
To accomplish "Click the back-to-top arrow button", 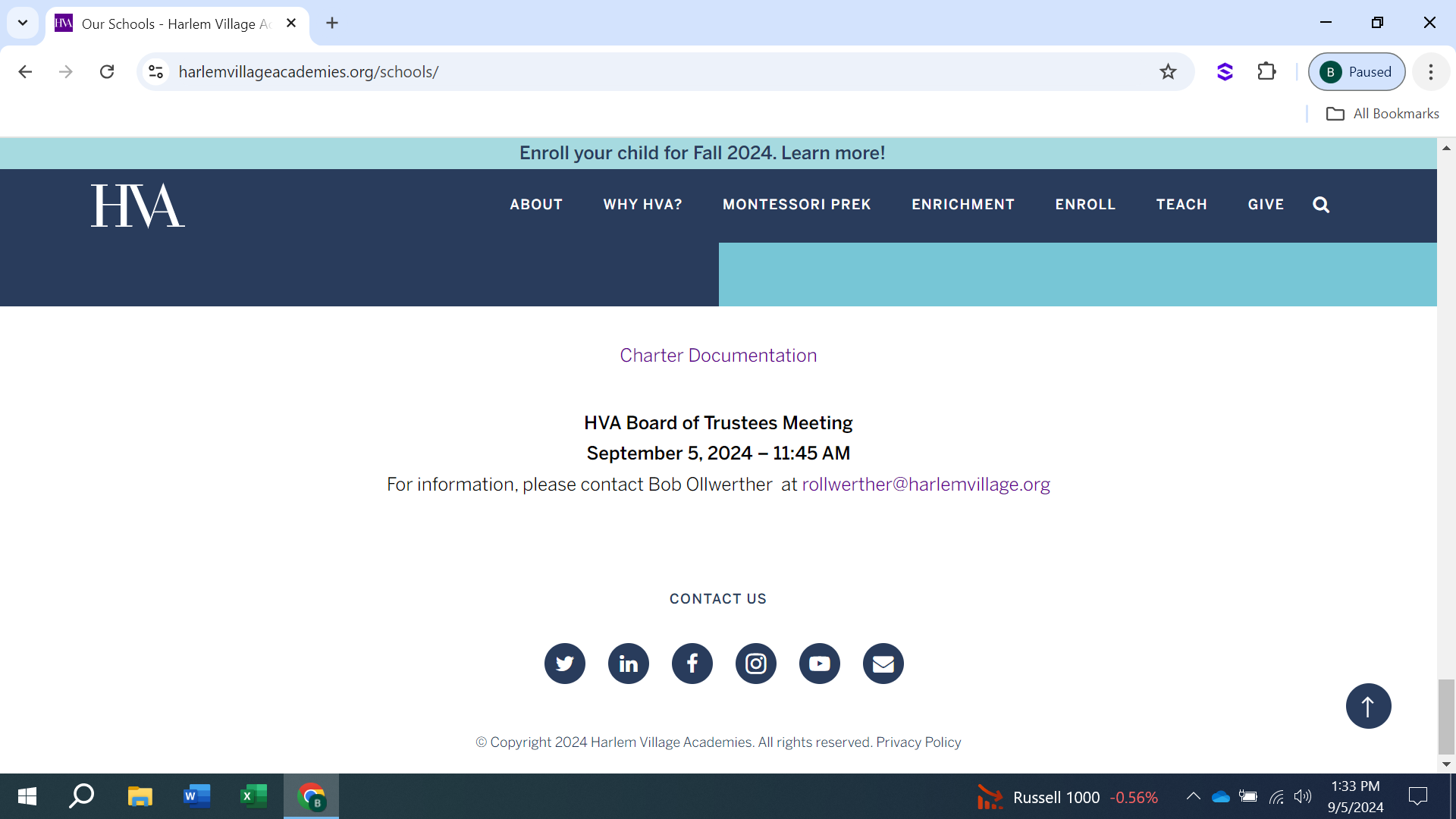I will pos(1368,706).
